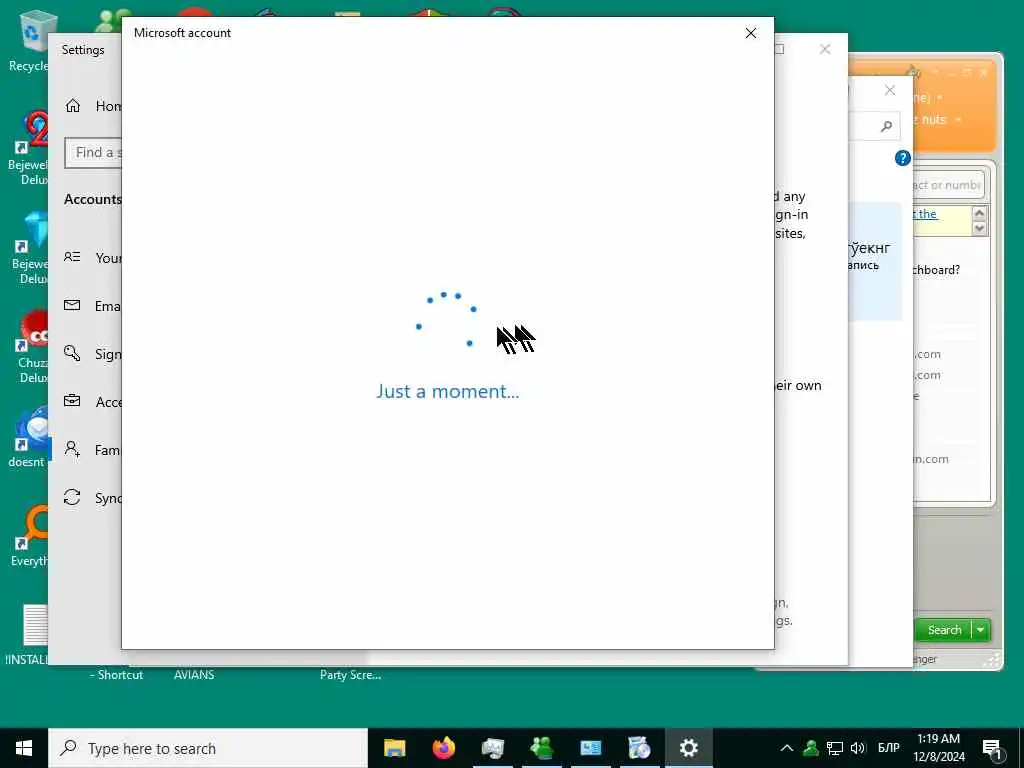Viewport: 1024px width, 768px height.
Task: Click the green Search button in Messenger
Action: [x=944, y=630]
